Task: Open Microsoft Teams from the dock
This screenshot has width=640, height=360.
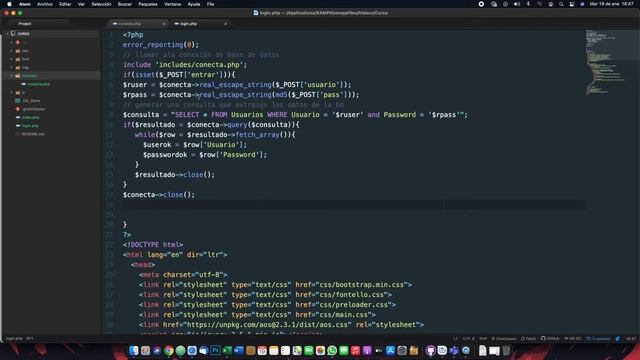Action: [454, 350]
